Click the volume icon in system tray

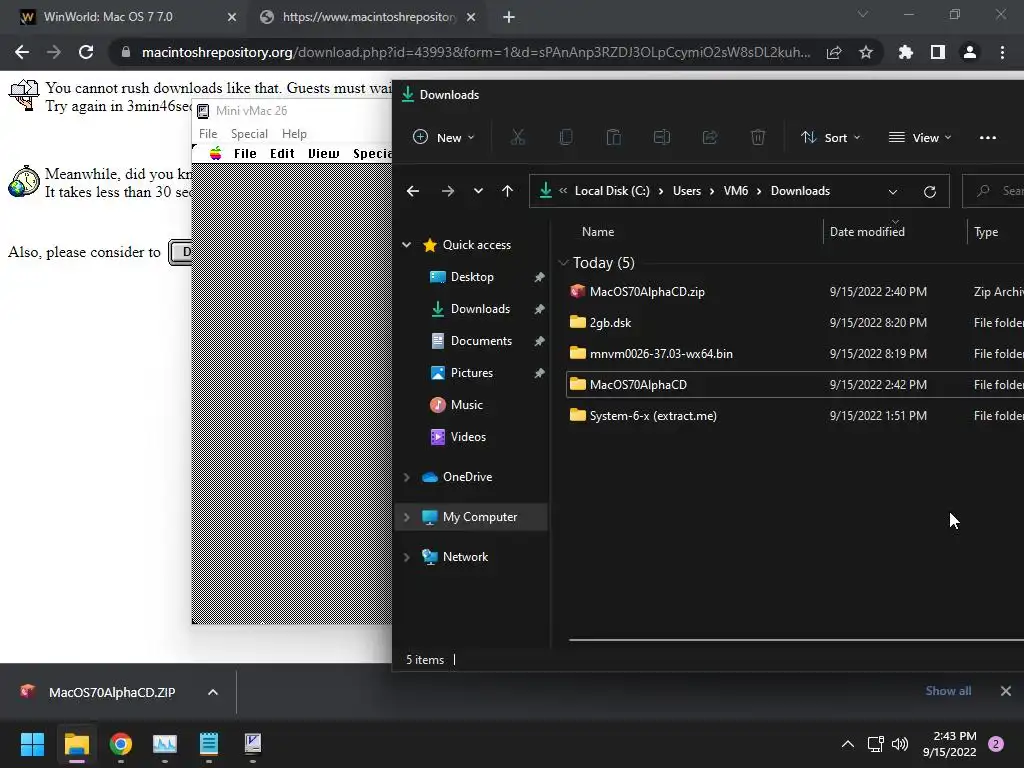point(900,744)
